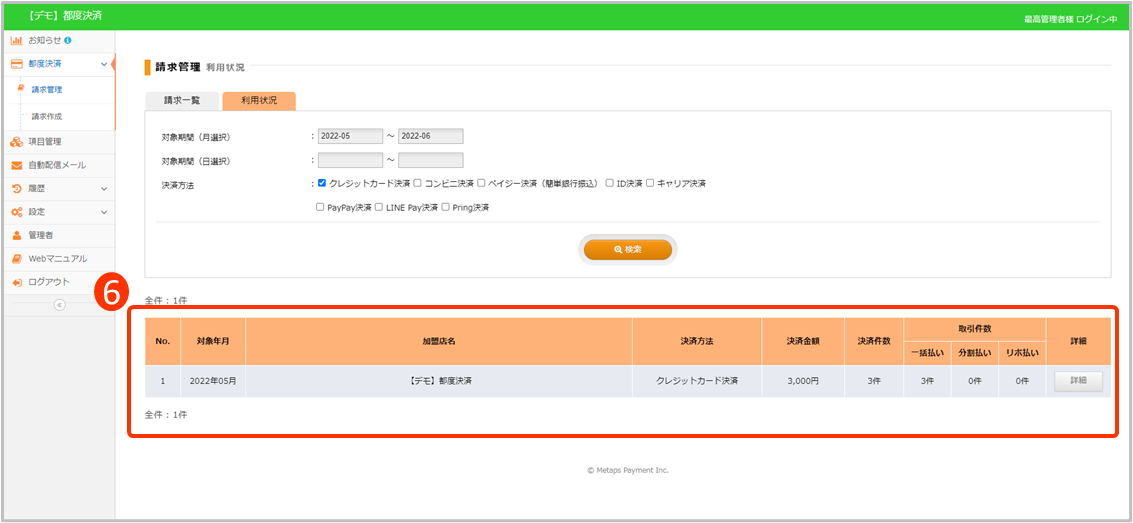
Task: Click the 都度決済 credit card icon
Action: pyautogui.click(x=17, y=64)
